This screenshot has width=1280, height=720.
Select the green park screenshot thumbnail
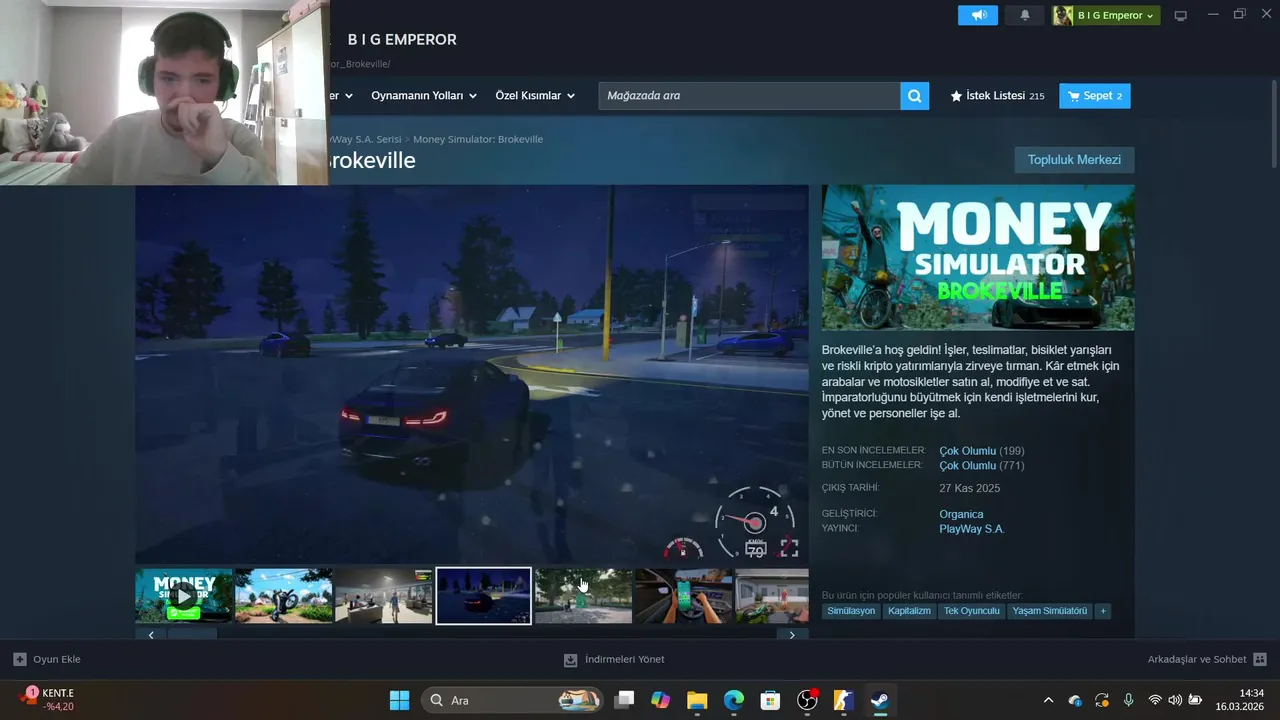point(583,596)
